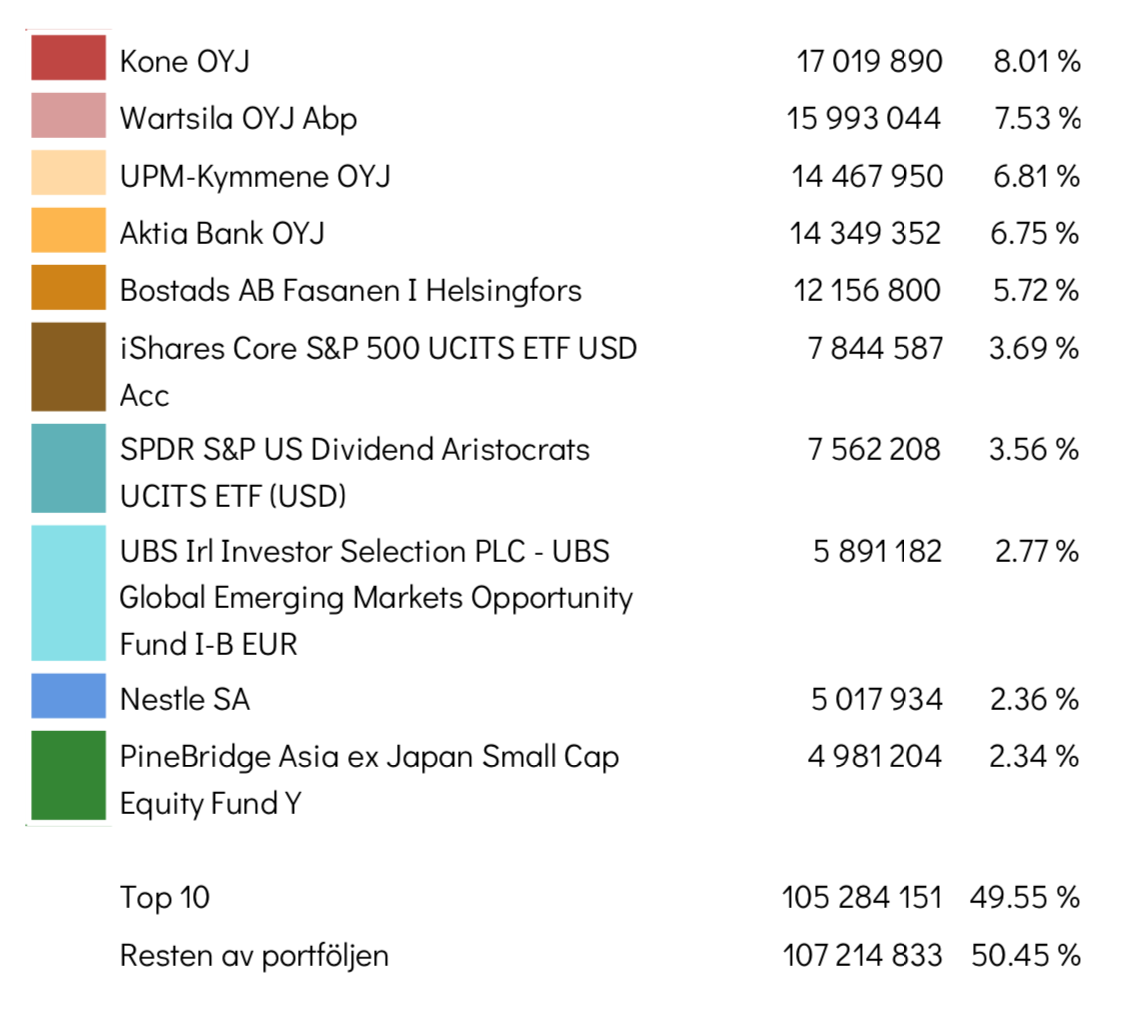This screenshot has height=1024, width=1138.
Task: Select the Wartsila OYJ Abp holding name
Action: tap(239, 119)
